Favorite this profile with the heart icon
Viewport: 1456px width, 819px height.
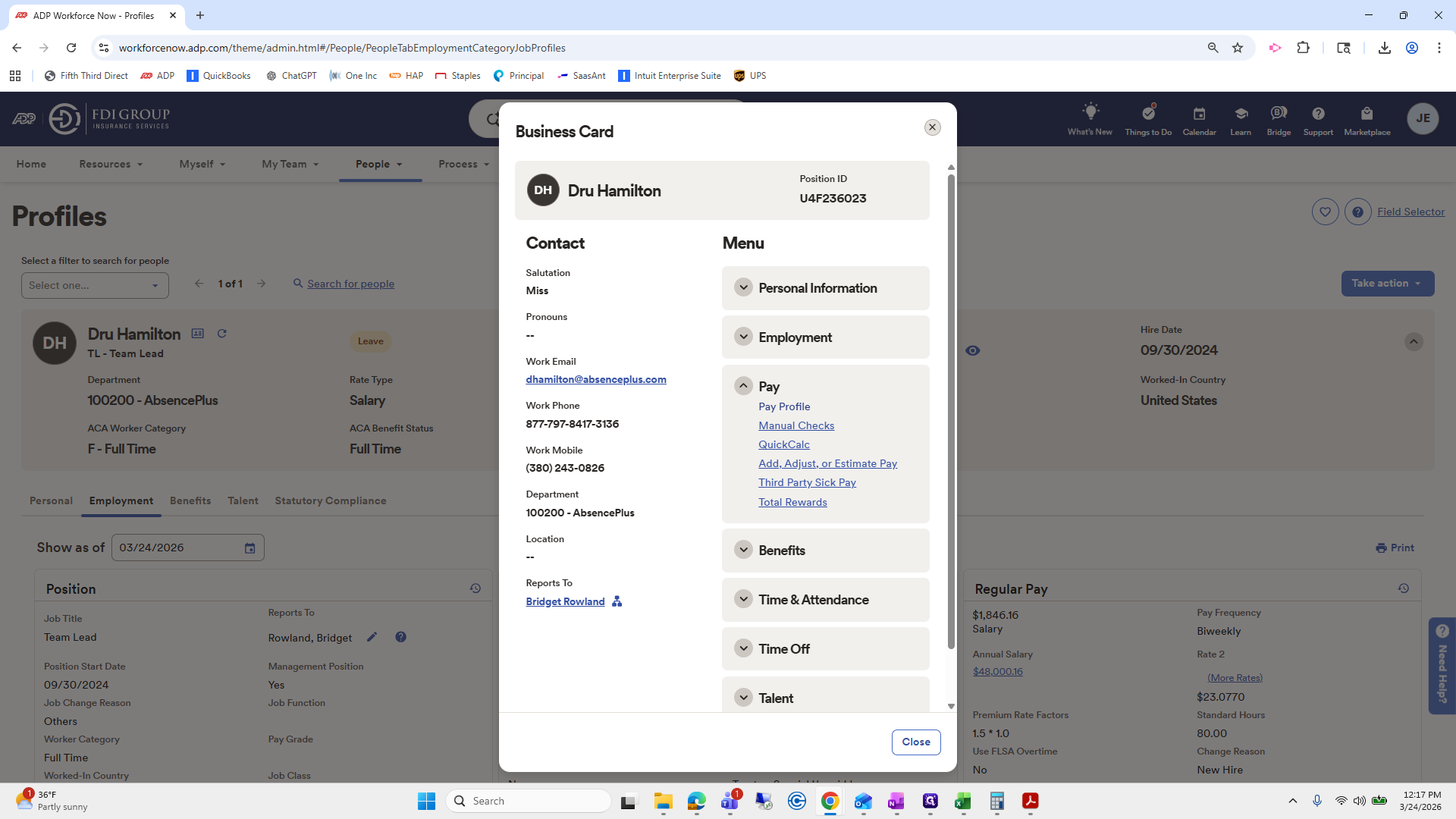(x=1325, y=212)
